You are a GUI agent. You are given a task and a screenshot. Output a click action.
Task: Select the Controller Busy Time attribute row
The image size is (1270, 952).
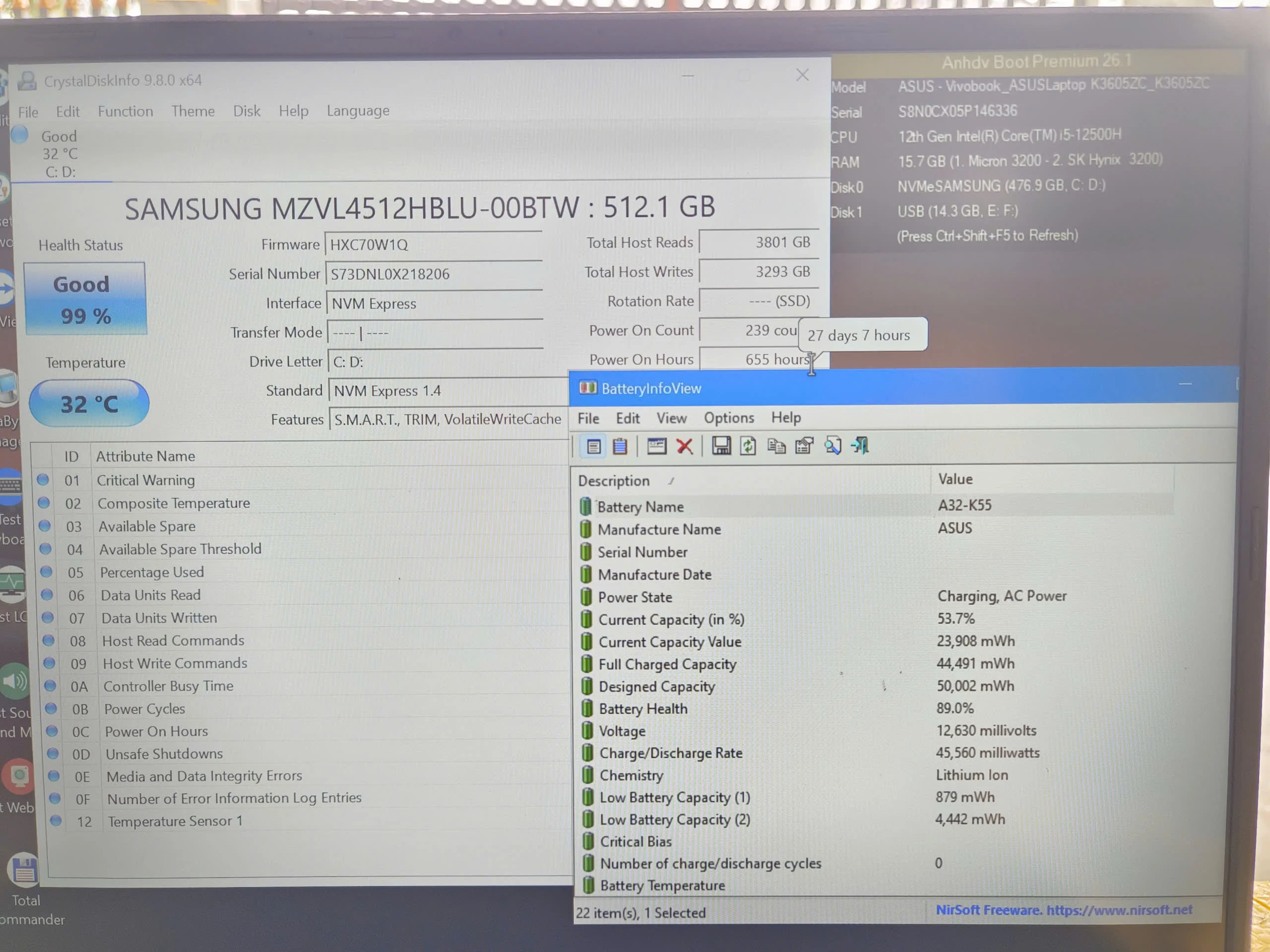pos(306,686)
